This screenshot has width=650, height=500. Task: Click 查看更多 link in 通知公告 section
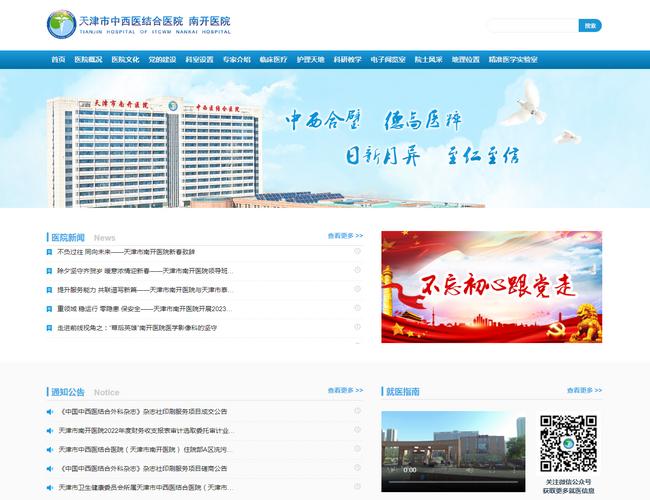click(345, 390)
